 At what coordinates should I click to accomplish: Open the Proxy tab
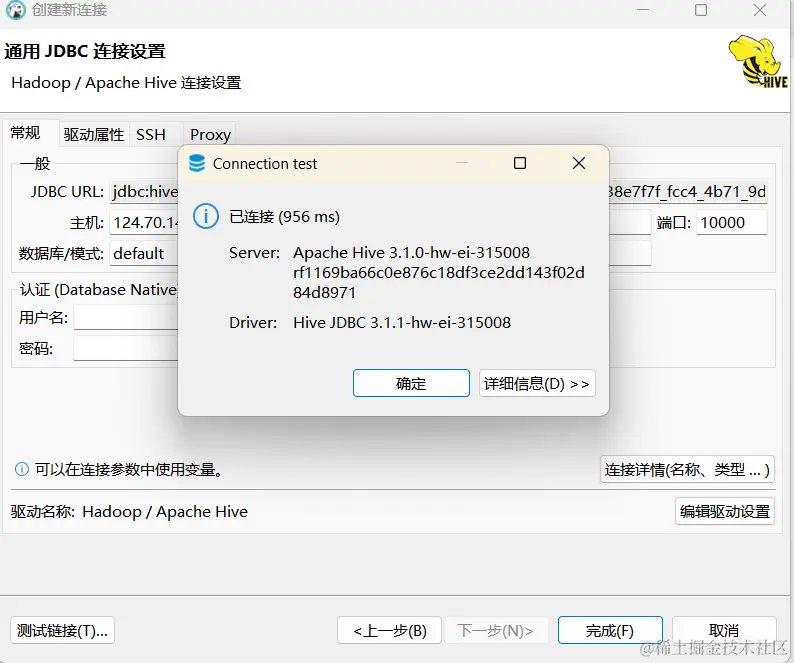point(210,135)
